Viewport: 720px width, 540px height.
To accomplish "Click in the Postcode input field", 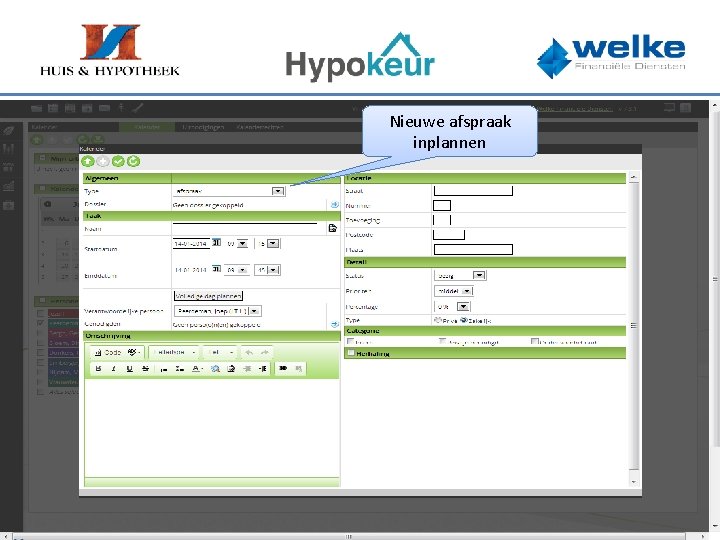I will [449, 235].
